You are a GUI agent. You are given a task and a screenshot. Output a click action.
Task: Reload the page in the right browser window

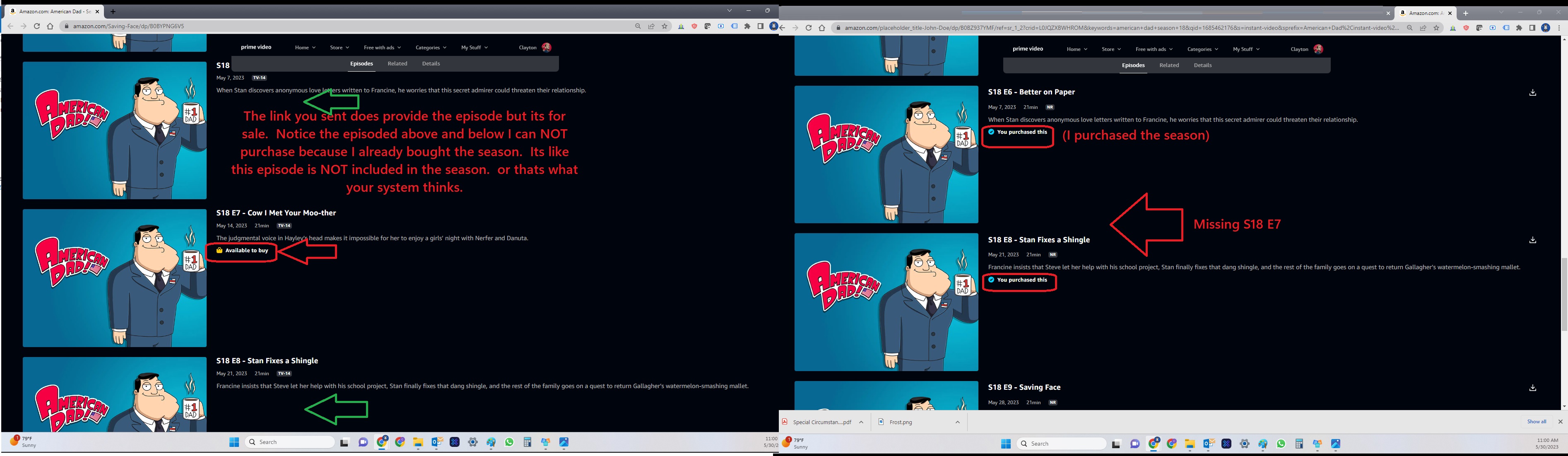[808, 28]
